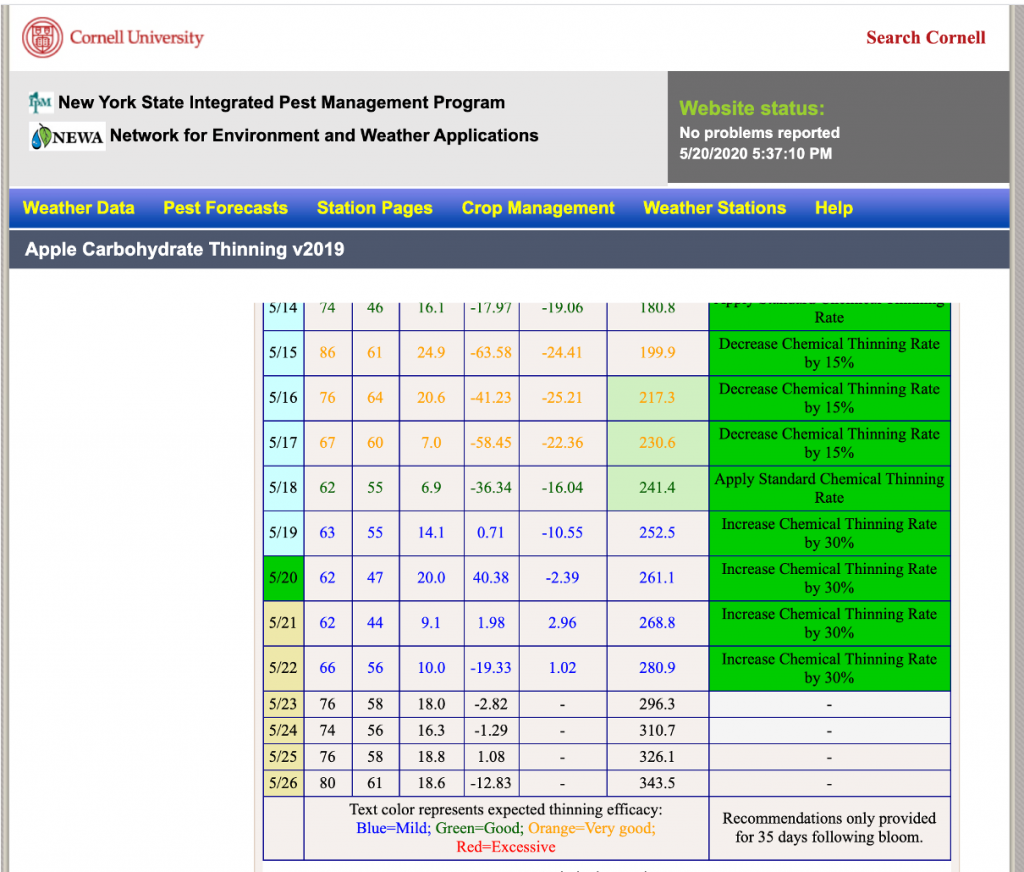Click the NEWA water drop logo
Viewport: 1024px width, 872px height.
click(x=40, y=137)
